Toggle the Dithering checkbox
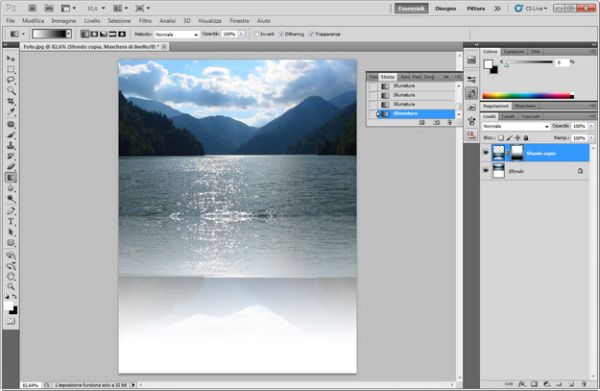This screenshot has width=600, height=391. coord(282,34)
